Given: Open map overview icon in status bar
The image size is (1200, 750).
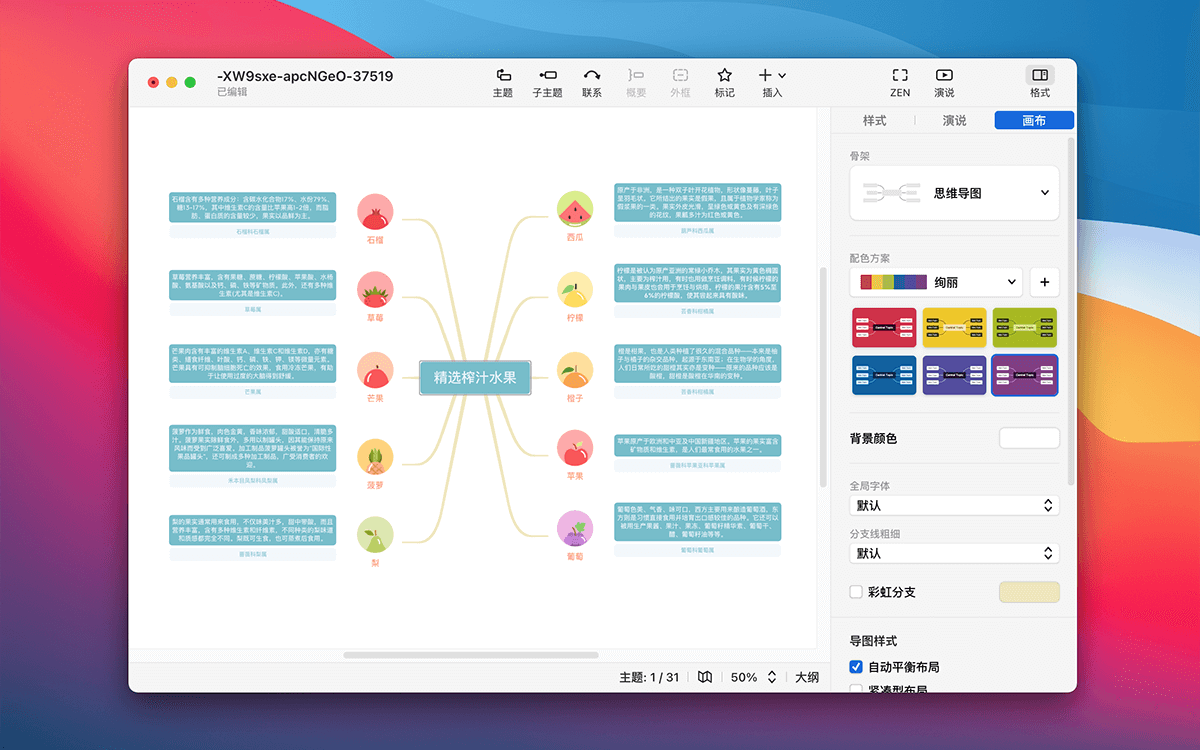Looking at the screenshot, I should pyautogui.click(x=705, y=677).
